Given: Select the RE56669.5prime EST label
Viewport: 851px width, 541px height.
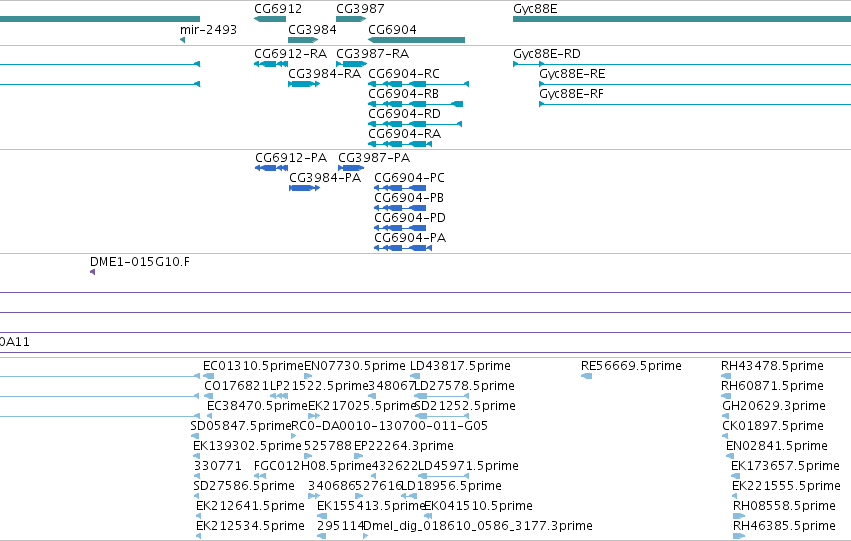Looking at the screenshot, I should [x=631, y=366].
